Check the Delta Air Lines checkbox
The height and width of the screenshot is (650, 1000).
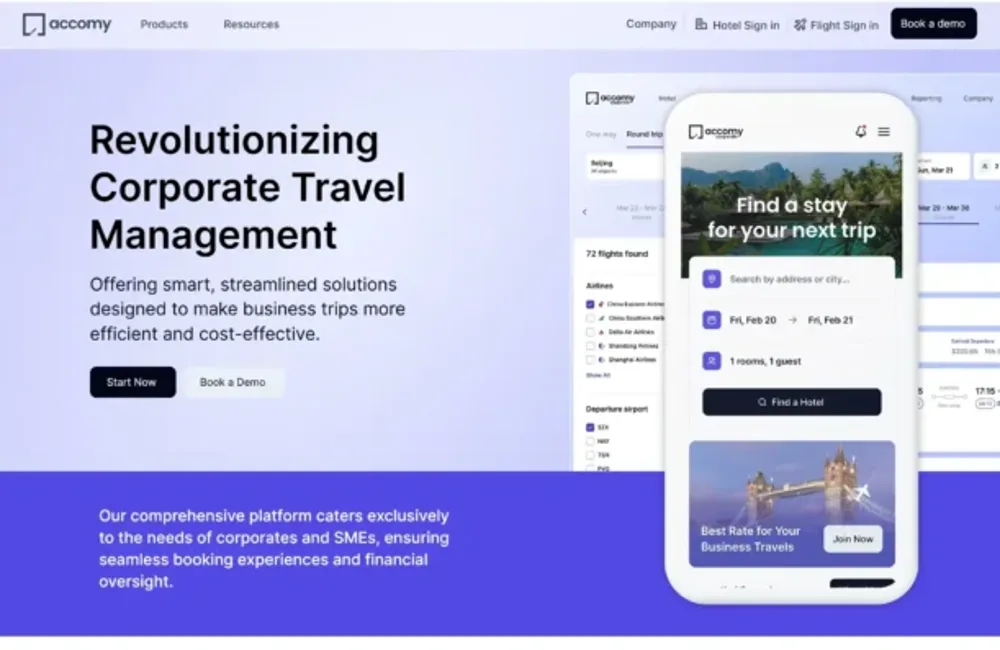point(590,332)
